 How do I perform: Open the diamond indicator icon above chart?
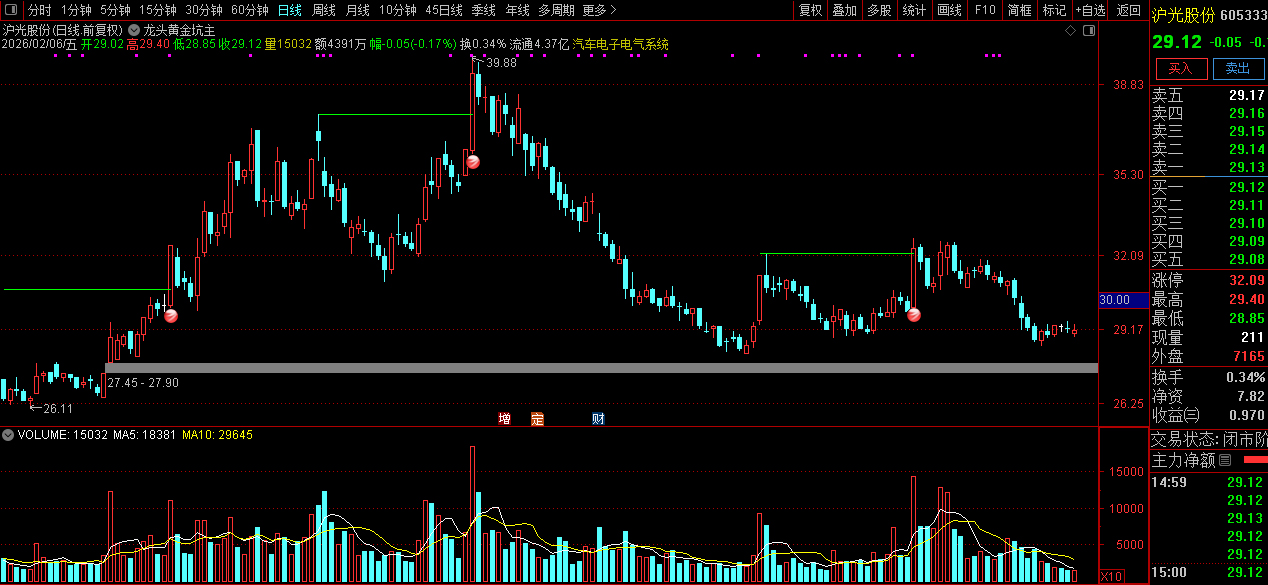tap(1071, 30)
